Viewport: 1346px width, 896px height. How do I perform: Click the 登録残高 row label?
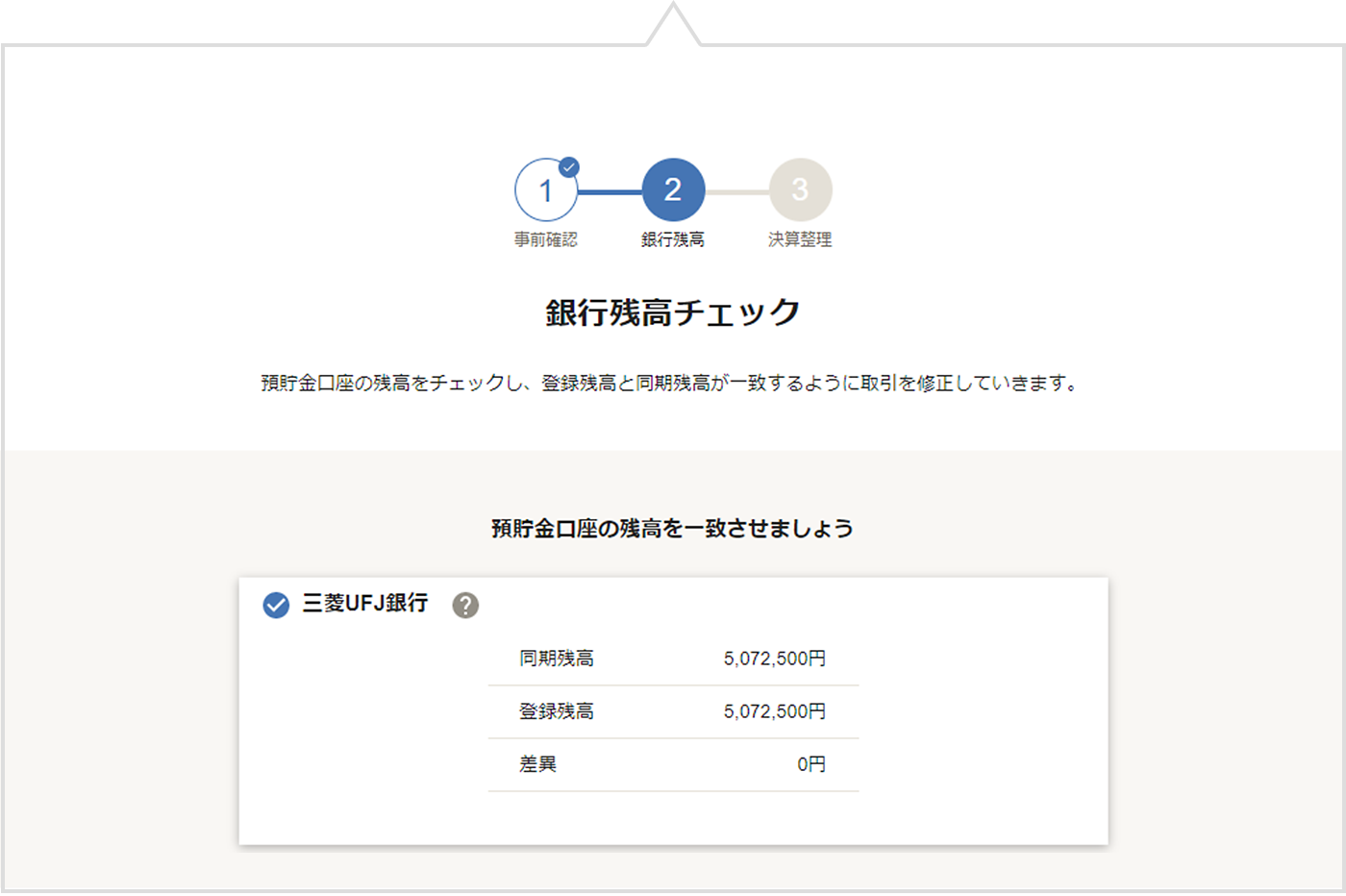[x=557, y=711]
